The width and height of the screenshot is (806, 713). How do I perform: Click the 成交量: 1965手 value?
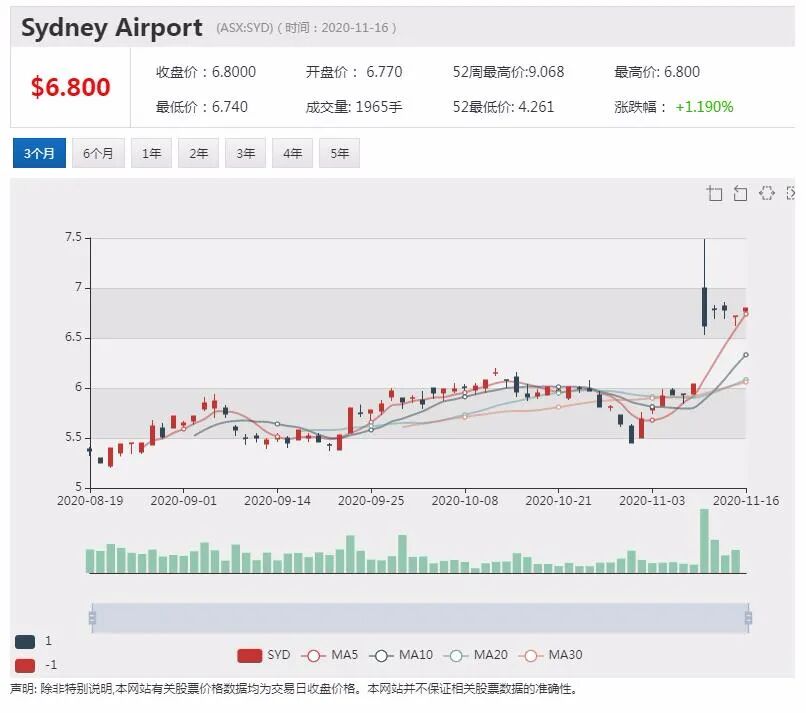pos(354,107)
